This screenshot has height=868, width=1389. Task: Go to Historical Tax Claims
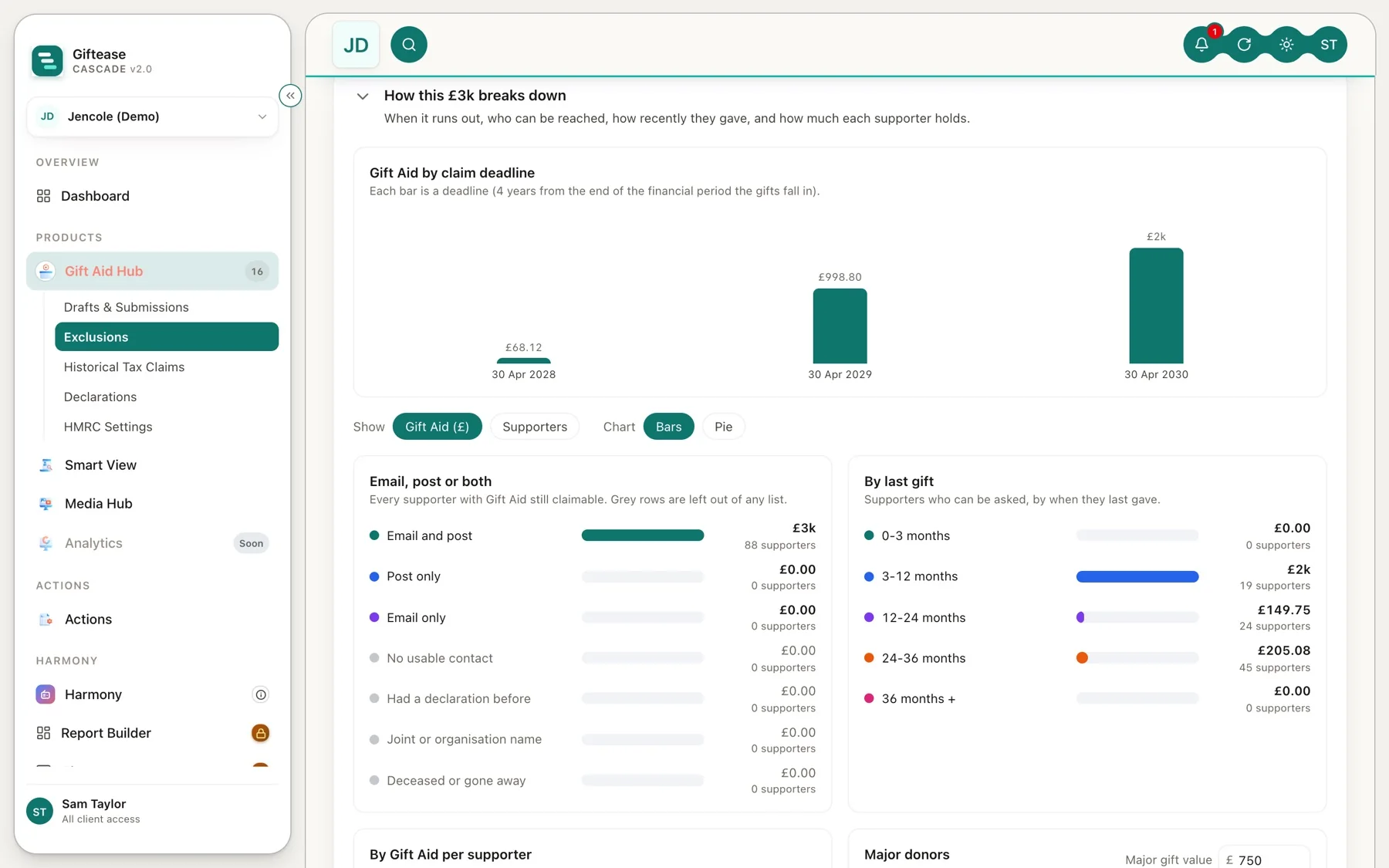pyautogui.click(x=124, y=367)
